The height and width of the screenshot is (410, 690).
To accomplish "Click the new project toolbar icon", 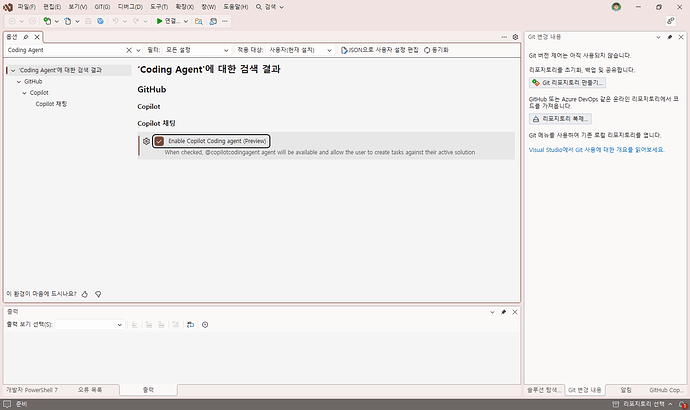I will pos(47,21).
